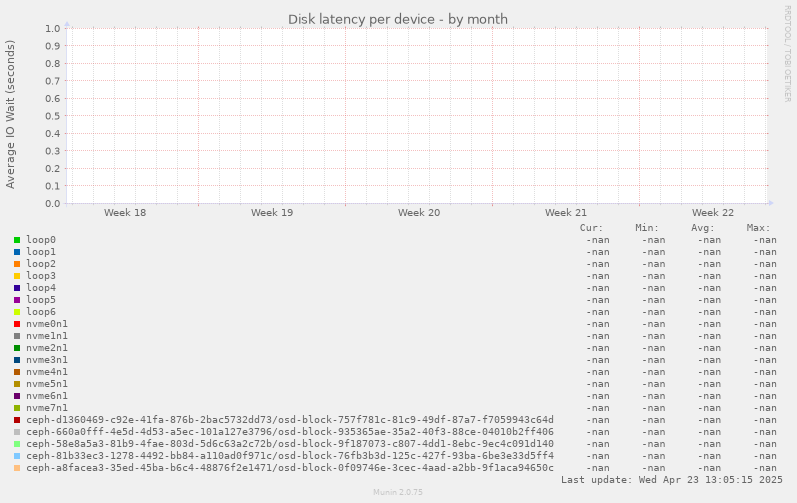The height and width of the screenshot is (503, 797).
Task: Click the loop0 green color swatch
Action: coord(17,240)
